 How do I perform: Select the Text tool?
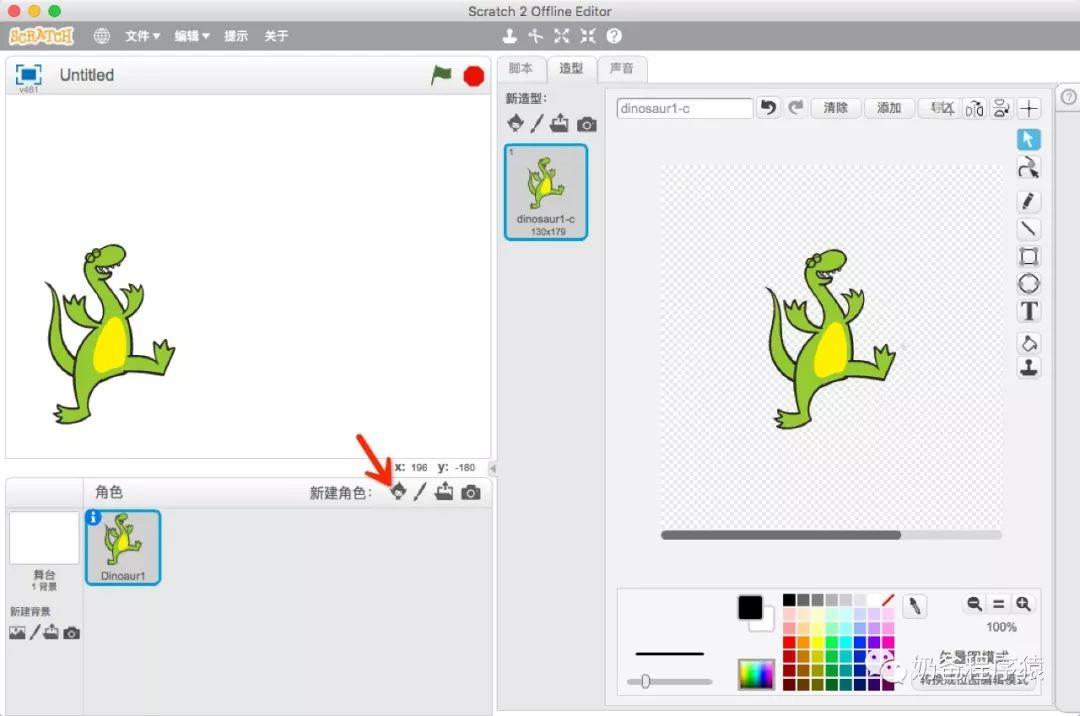[1028, 311]
